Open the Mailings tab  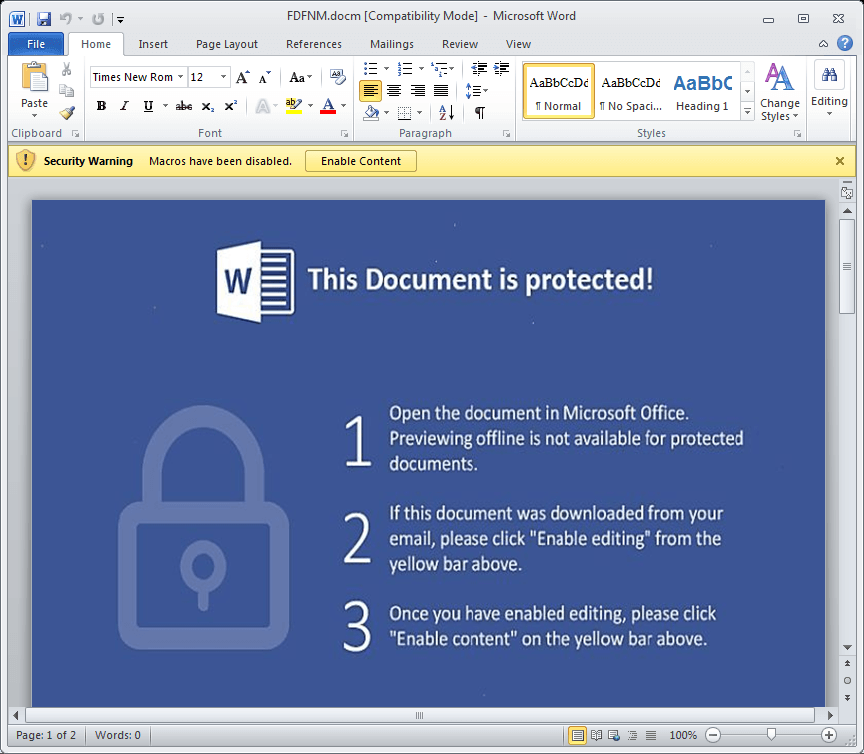(x=391, y=44)
